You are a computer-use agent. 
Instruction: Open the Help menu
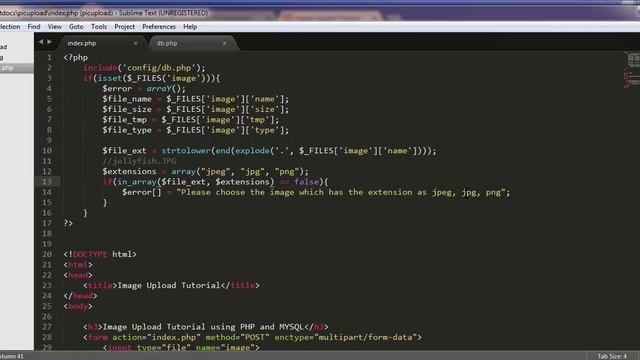190,27
